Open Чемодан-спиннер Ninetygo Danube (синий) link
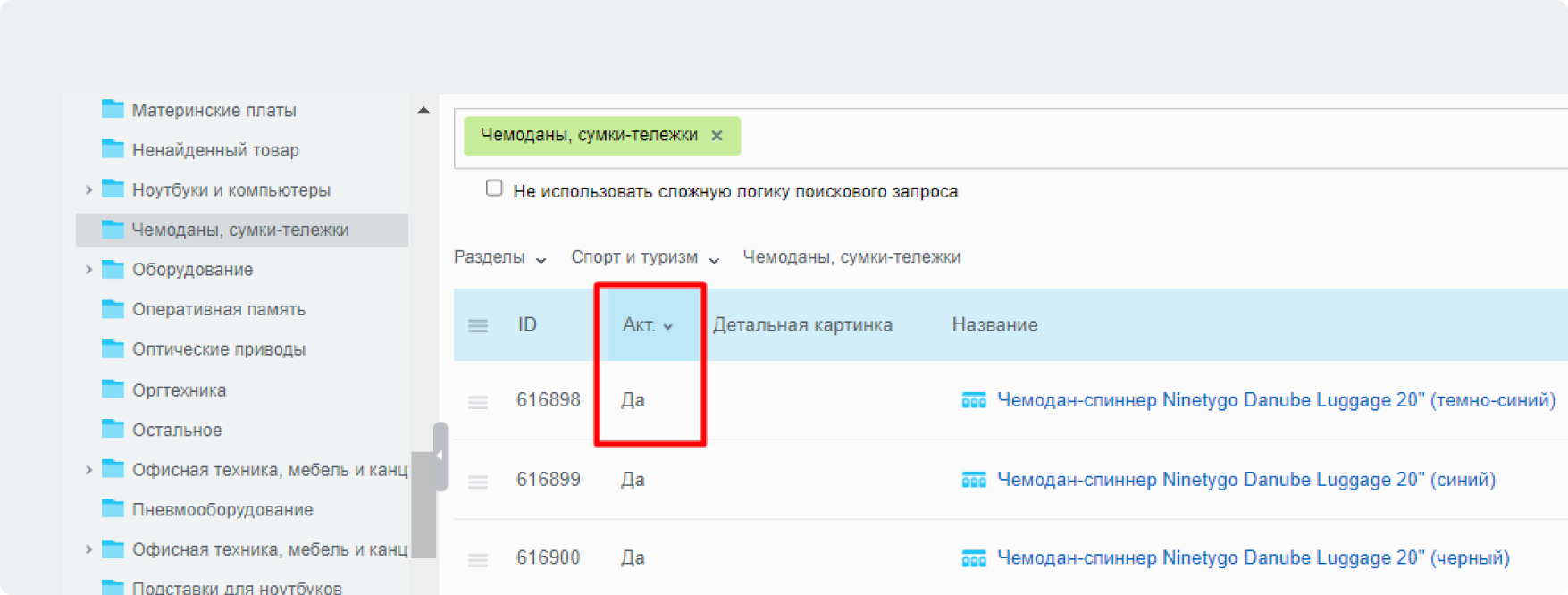1568x595 pixels. click(x=1245, y=480)
